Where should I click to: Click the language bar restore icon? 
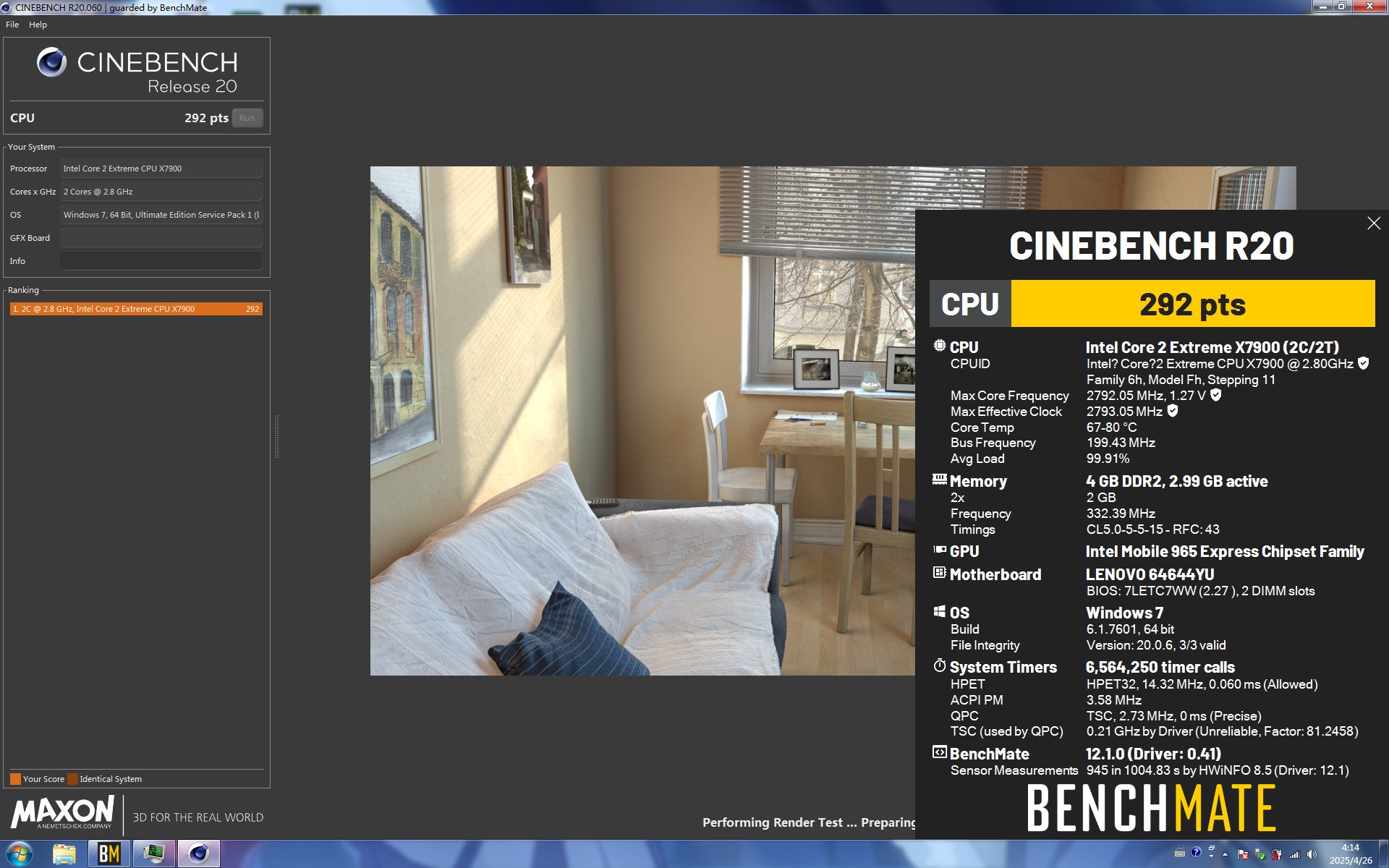1212,848
